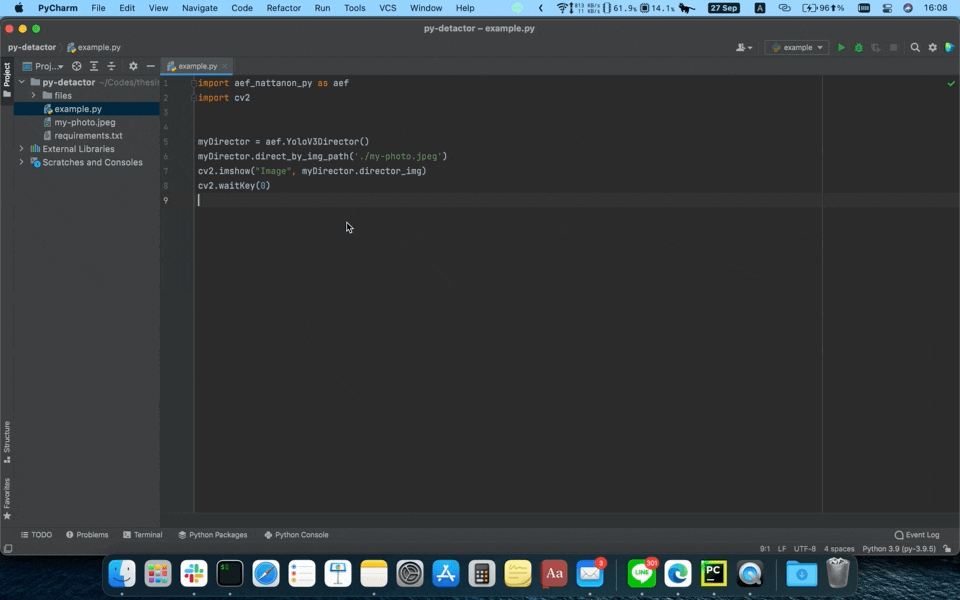Close the example.py editor tab
960x600 pixels.
click(x=225, y=66)
